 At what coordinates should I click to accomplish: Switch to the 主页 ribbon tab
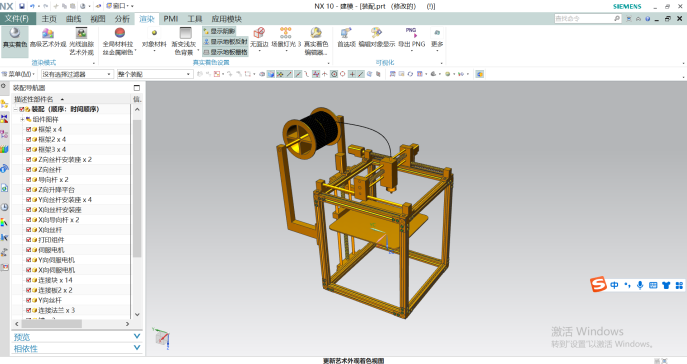click(x=49, y=19)
